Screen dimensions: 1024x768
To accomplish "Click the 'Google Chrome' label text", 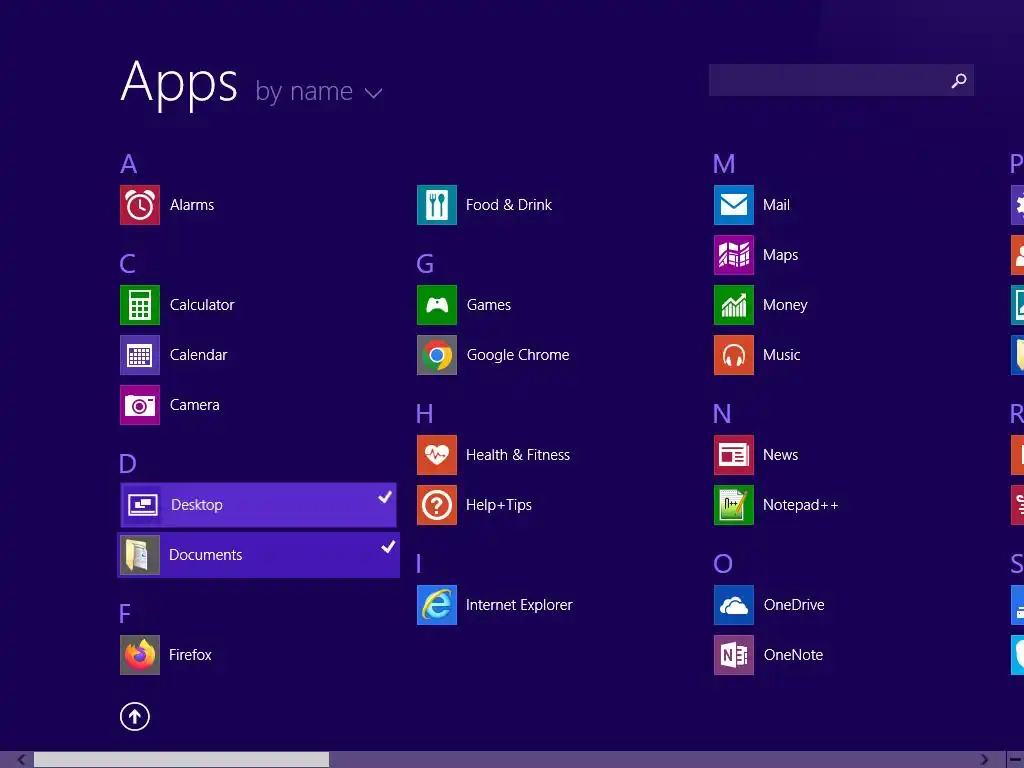I will [518, 355].
